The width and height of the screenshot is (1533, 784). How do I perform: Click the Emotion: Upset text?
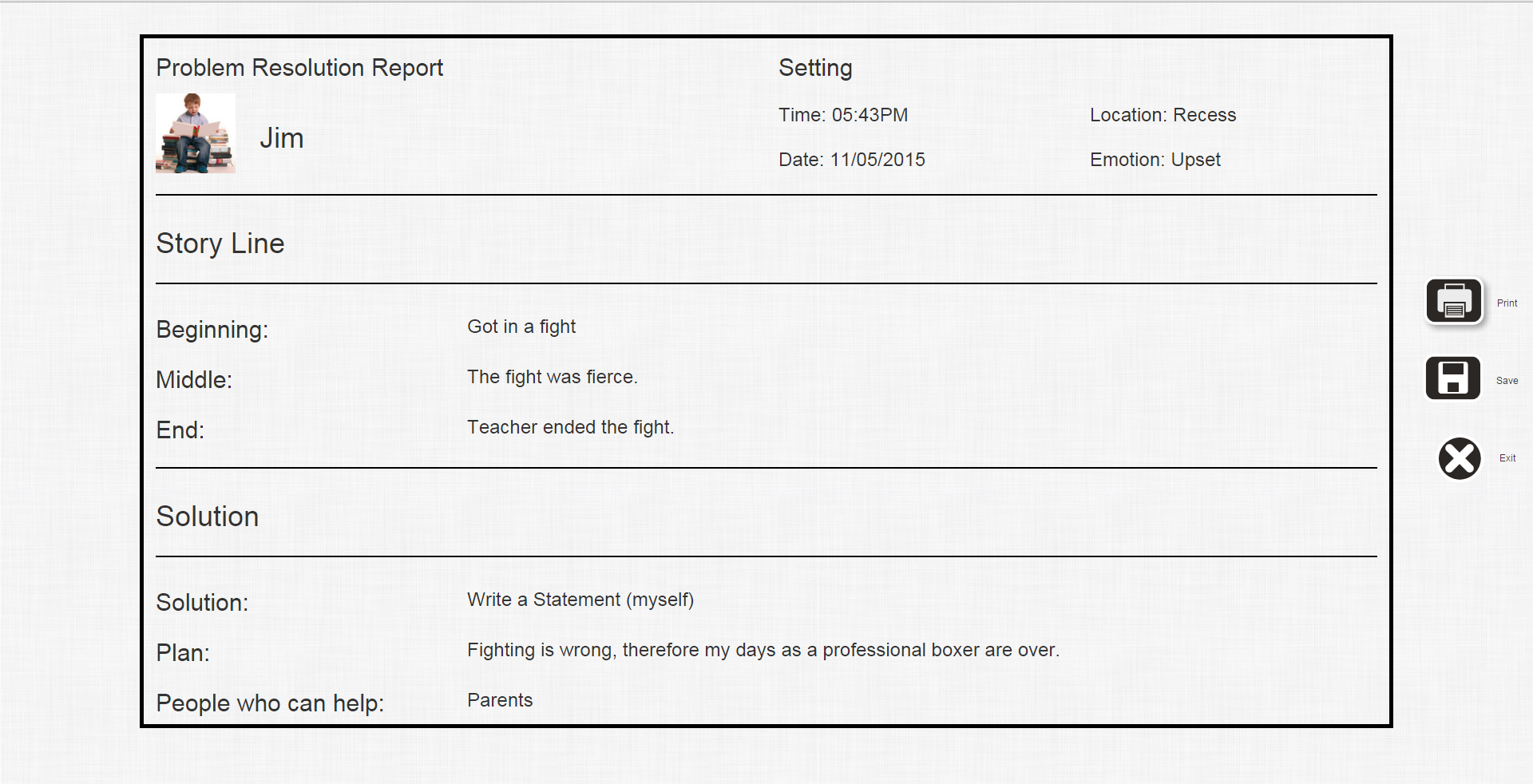1155,160
